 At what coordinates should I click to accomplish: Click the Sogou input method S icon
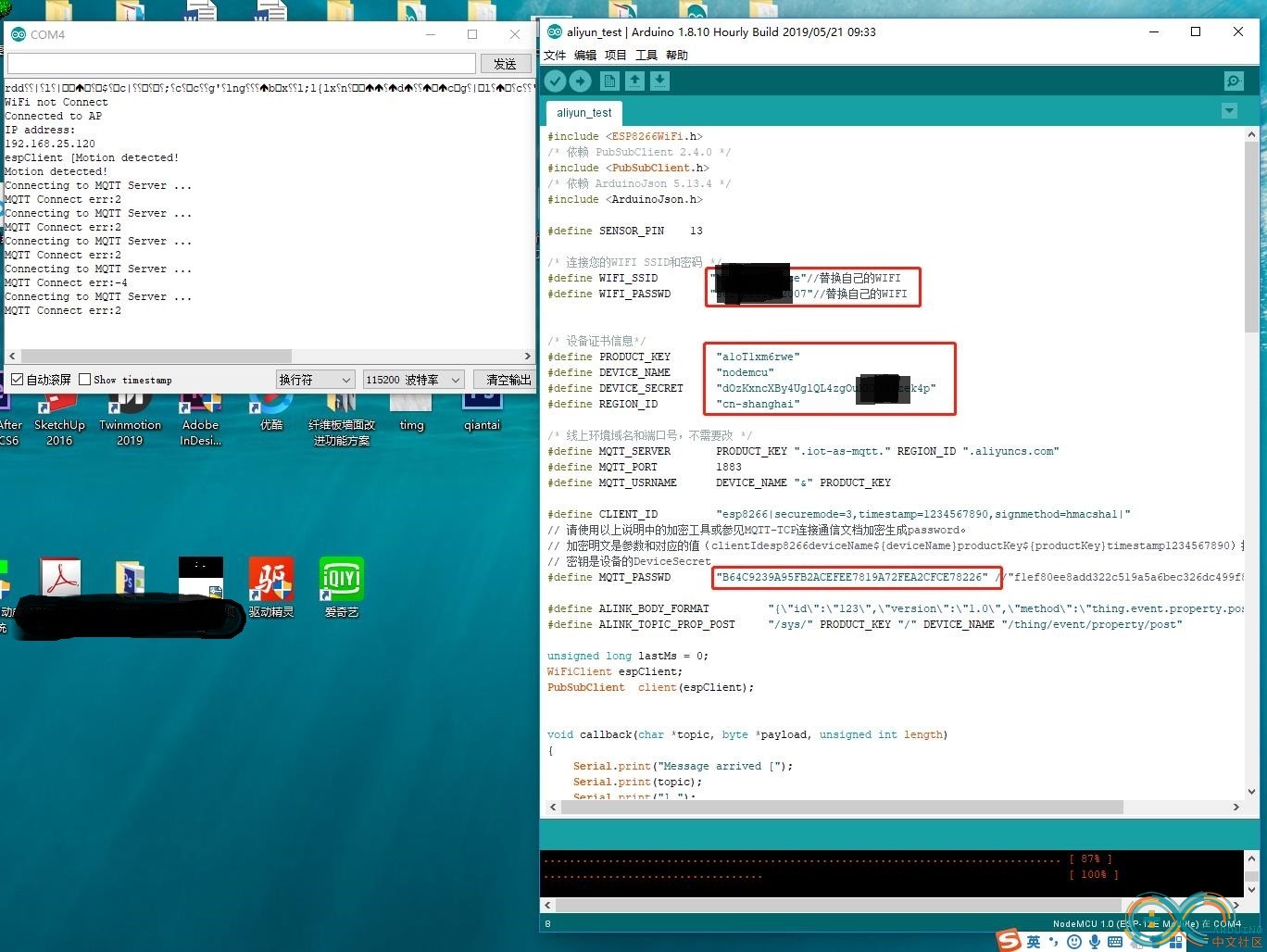pos(1009,940)
